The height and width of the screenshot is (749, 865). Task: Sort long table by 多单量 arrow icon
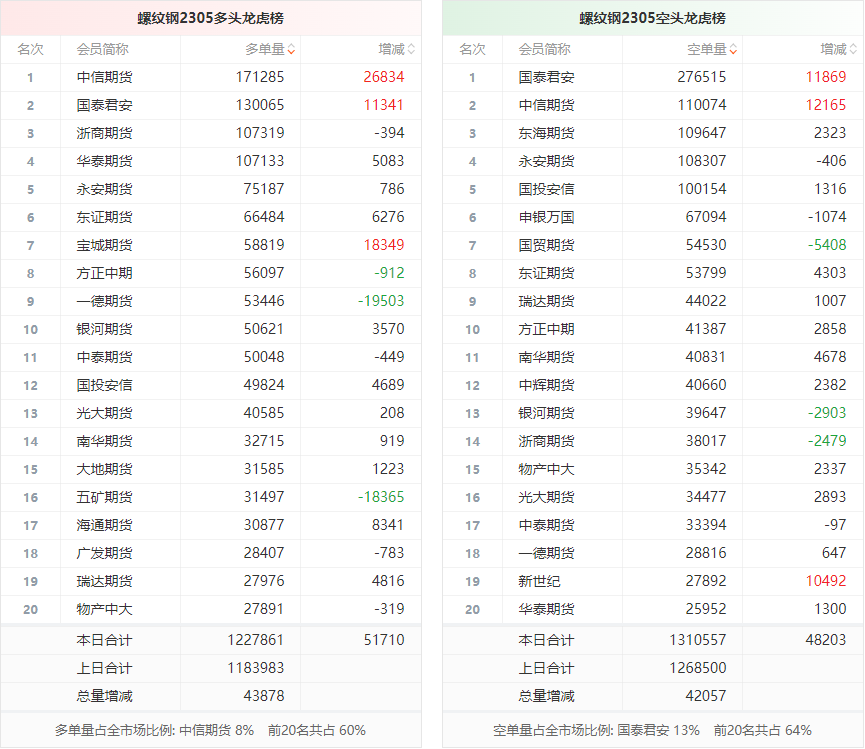click(x=291, y=49)
